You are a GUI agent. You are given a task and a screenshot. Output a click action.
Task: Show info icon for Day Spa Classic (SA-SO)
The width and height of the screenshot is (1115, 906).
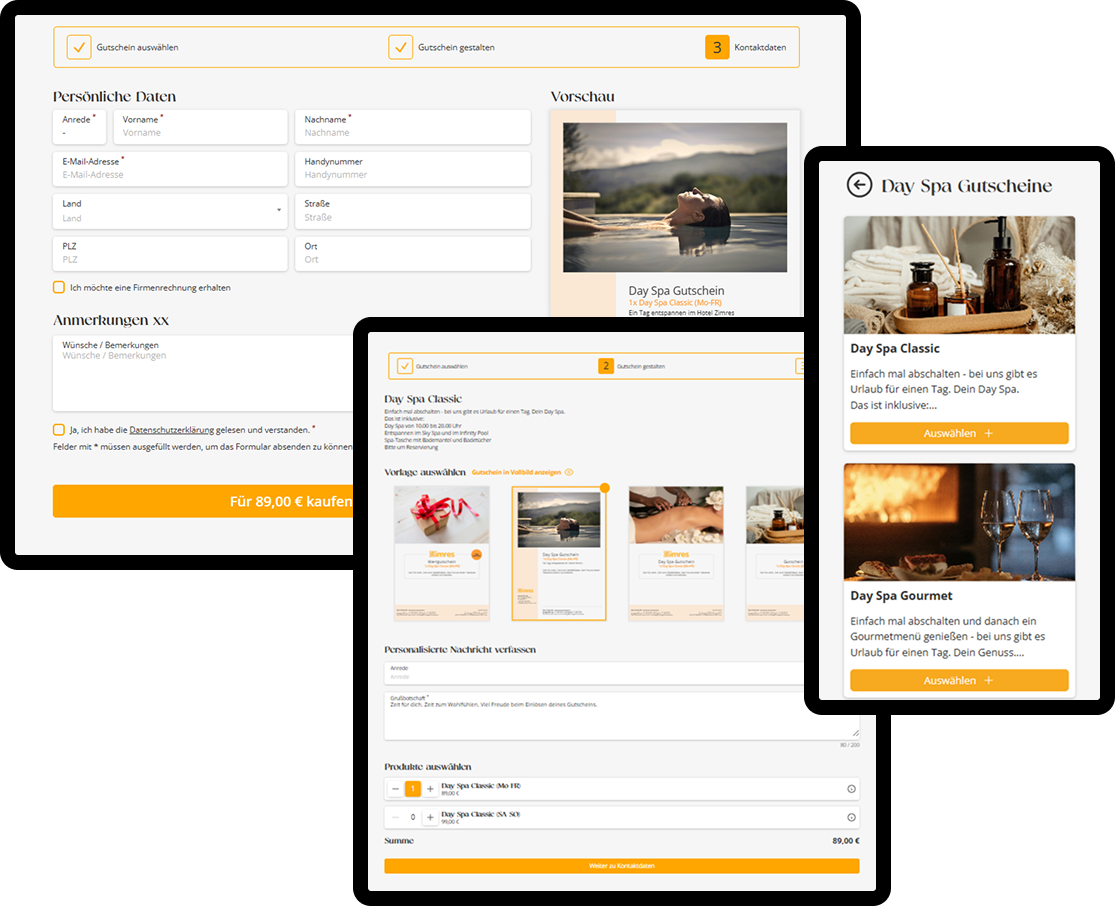pos(851,817)
